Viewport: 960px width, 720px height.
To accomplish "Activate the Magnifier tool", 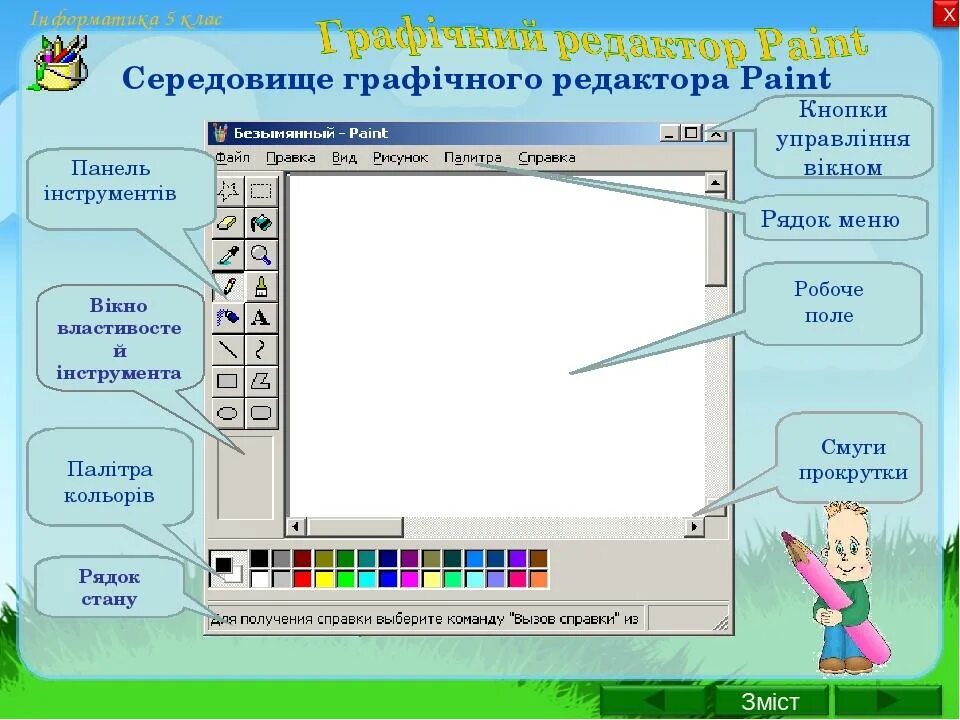I will pyautogui.click(x=261, y=255).
